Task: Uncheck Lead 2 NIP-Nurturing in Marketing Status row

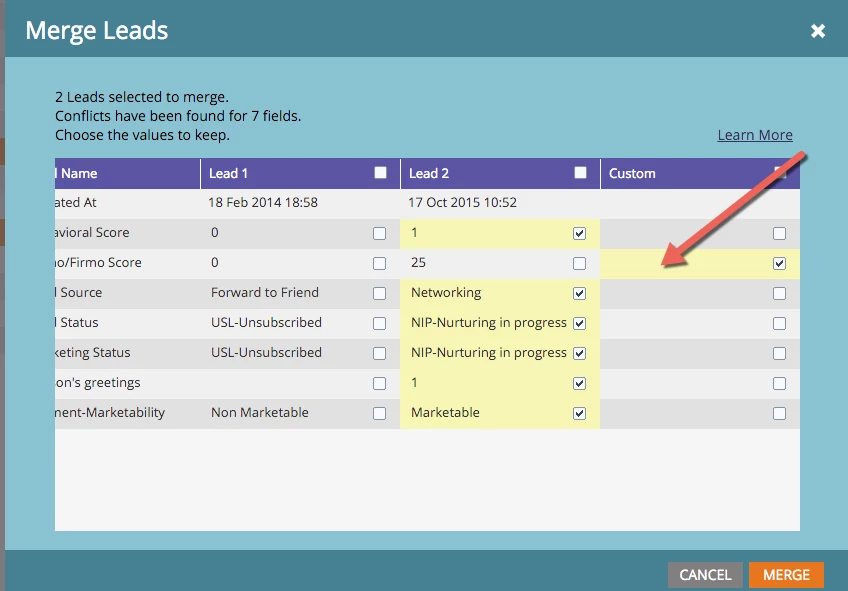Action: click(x=579, y=353)
